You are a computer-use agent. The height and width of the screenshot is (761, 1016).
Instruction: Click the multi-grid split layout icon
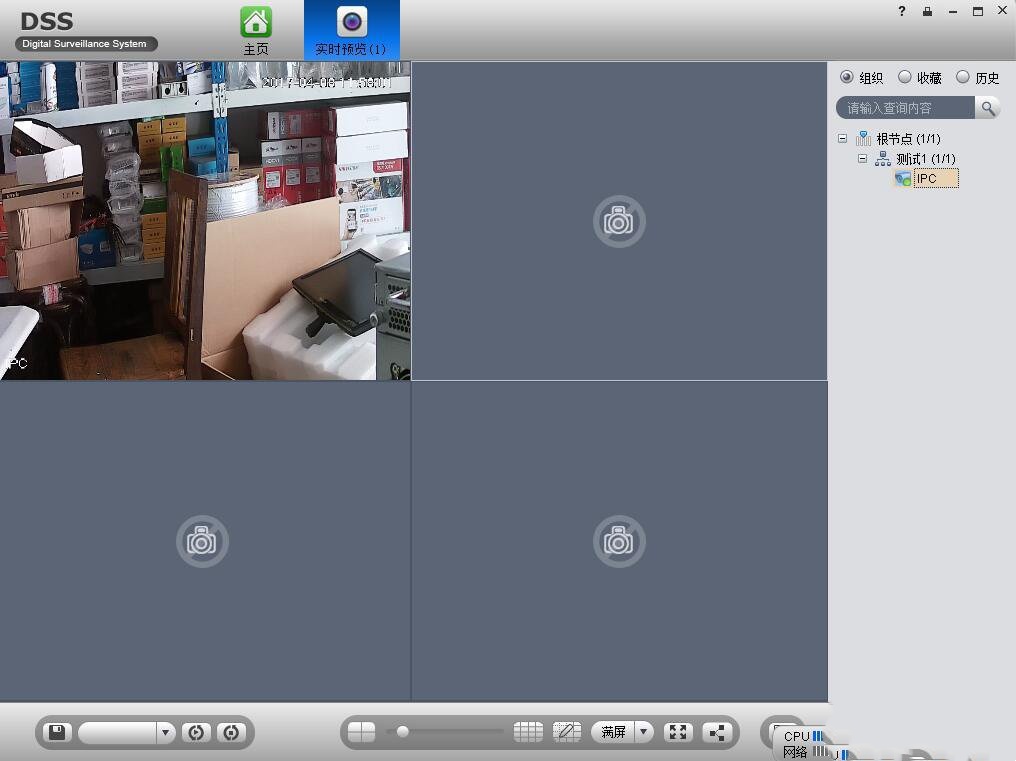[x=528, y=732]
